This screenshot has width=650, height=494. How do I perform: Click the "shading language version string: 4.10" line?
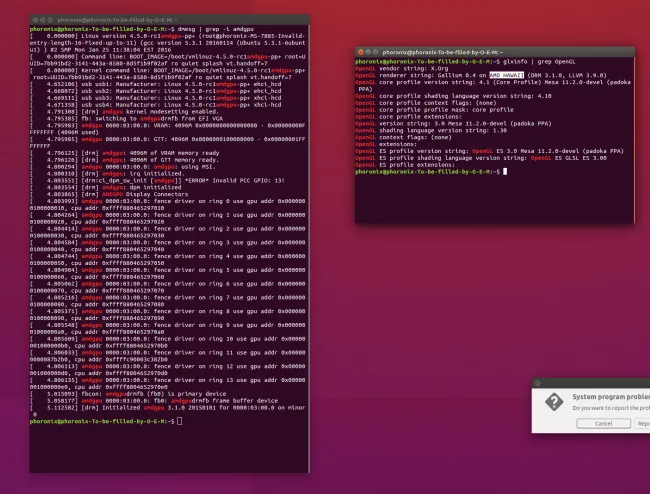[453, 96]
